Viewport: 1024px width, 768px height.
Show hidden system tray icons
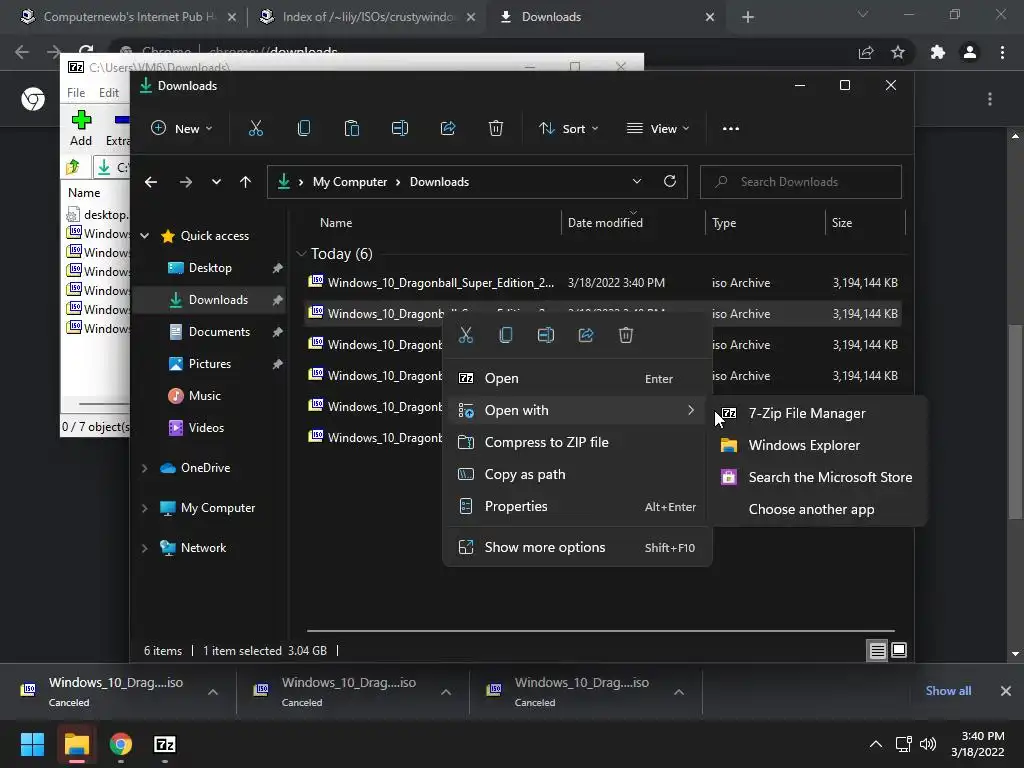tap(876, 744)
